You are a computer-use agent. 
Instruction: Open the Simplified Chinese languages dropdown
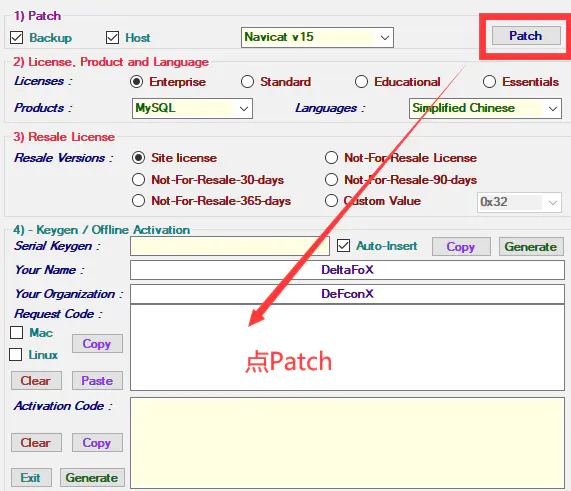coord(485,108)
